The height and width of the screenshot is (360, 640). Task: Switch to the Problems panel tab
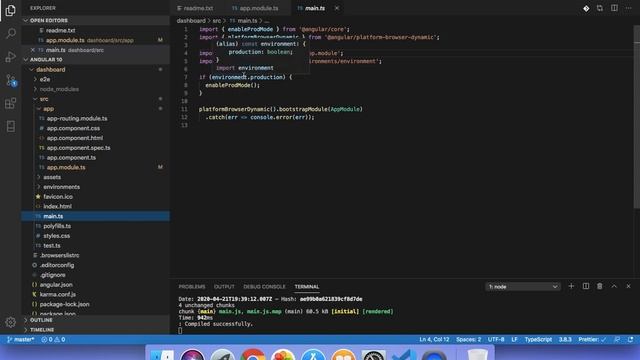coord(192,287)
